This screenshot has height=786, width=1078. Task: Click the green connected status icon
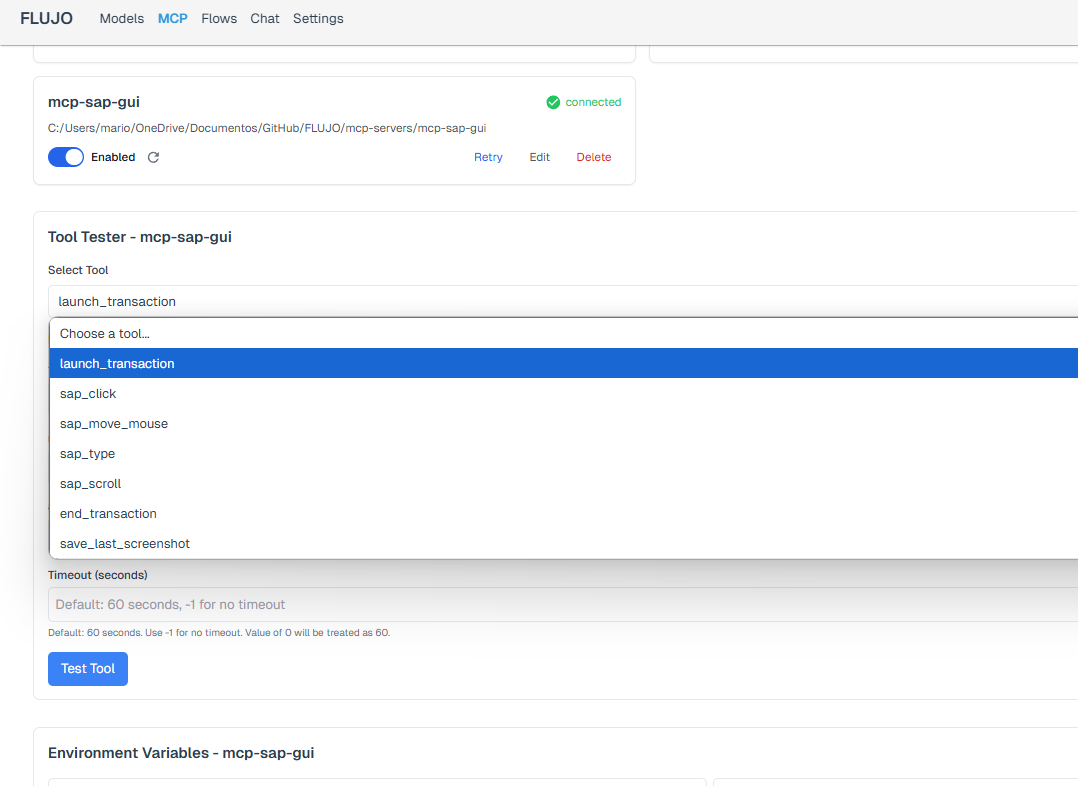tap(553, 102)
